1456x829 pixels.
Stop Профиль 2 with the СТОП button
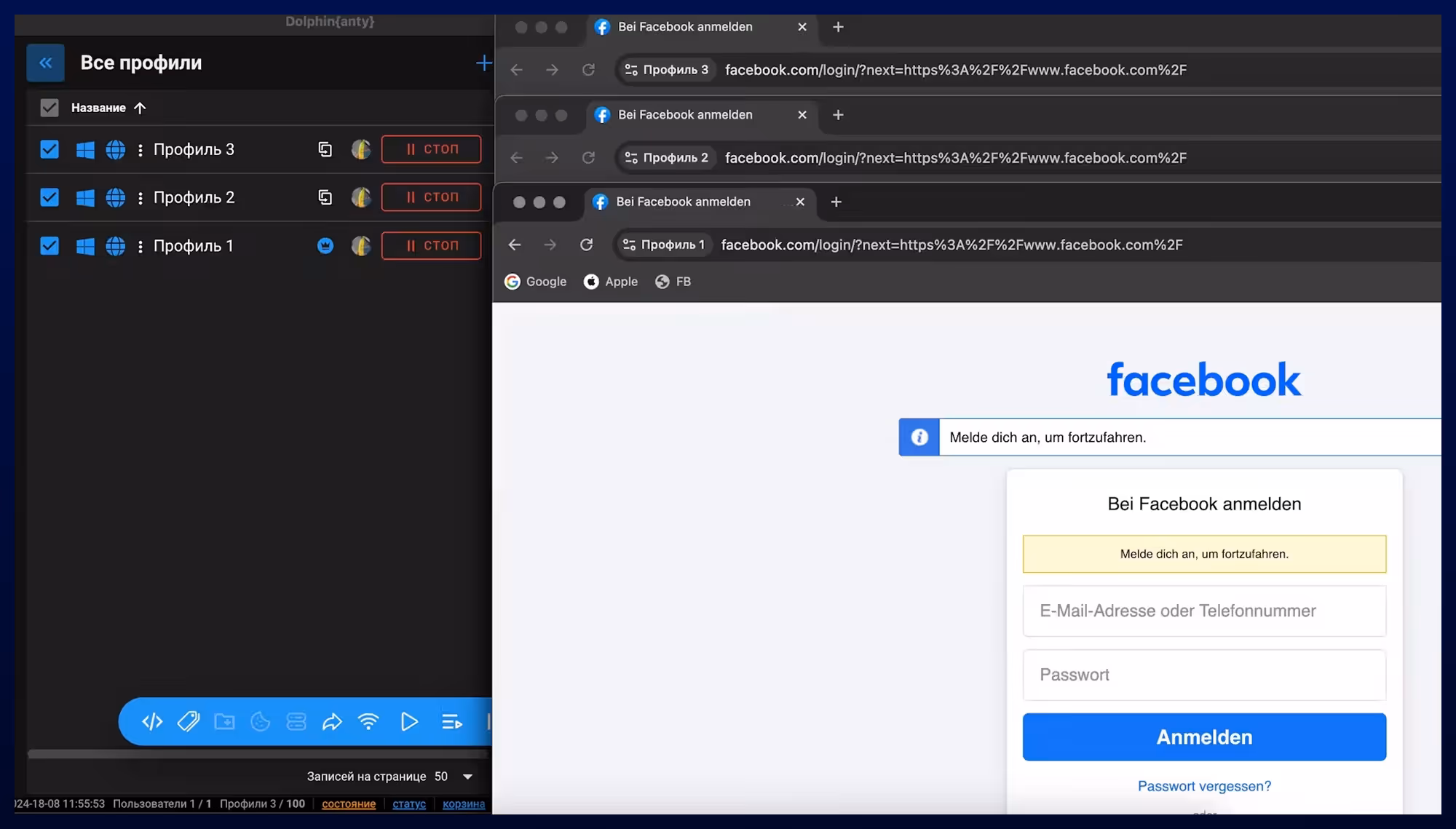(x=431, y=197)
